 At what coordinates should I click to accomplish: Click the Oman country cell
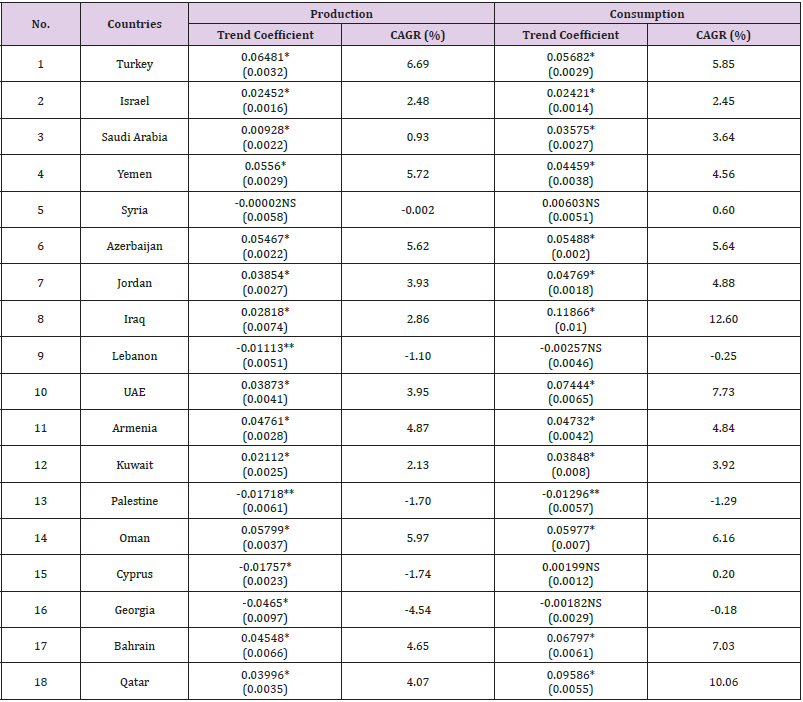click(x=134, y=538)
